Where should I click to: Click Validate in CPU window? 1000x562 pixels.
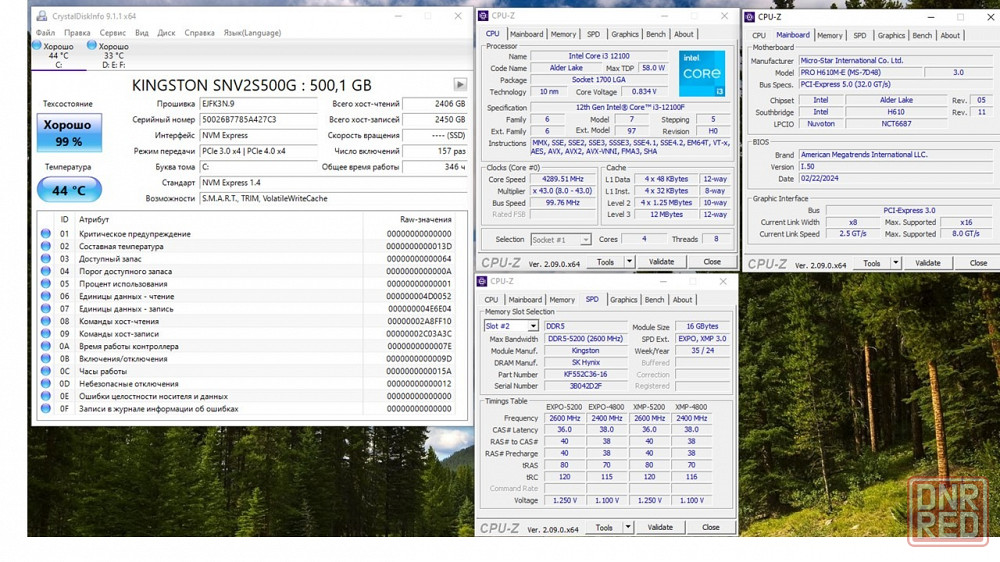coord(661,262)
